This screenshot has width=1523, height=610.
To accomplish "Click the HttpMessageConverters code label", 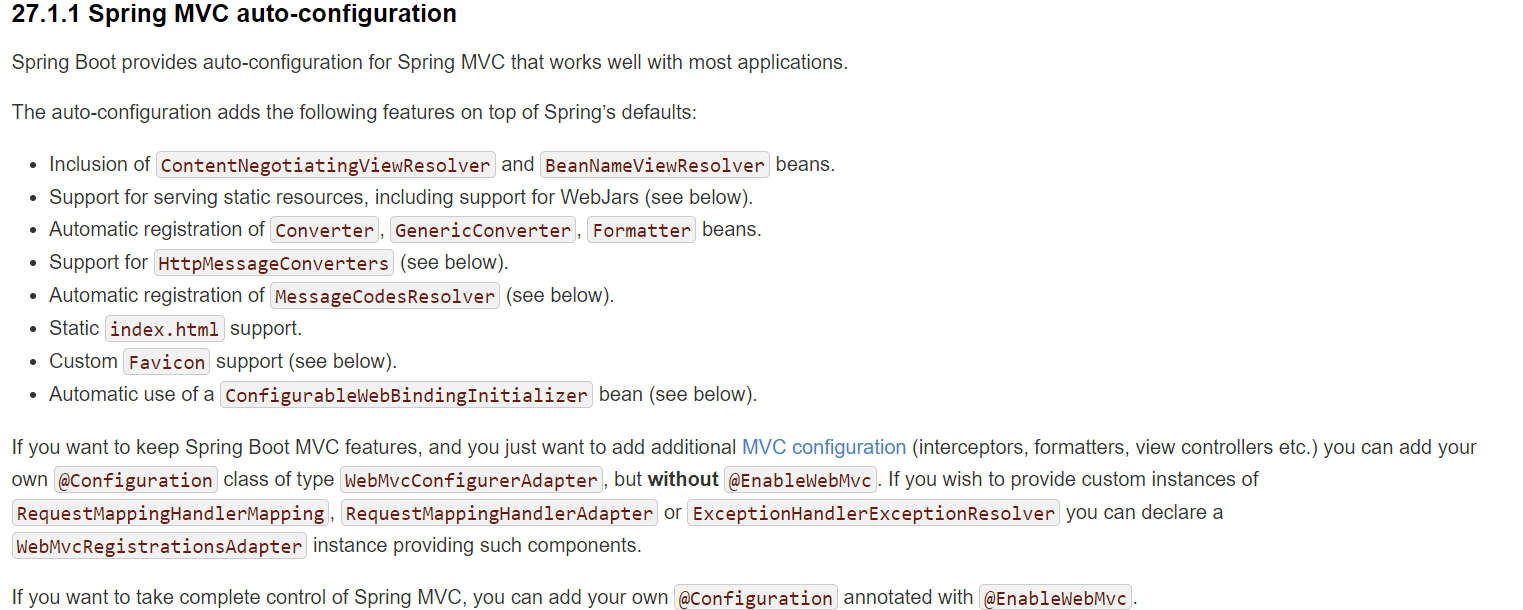I will [x=274, y=263].
